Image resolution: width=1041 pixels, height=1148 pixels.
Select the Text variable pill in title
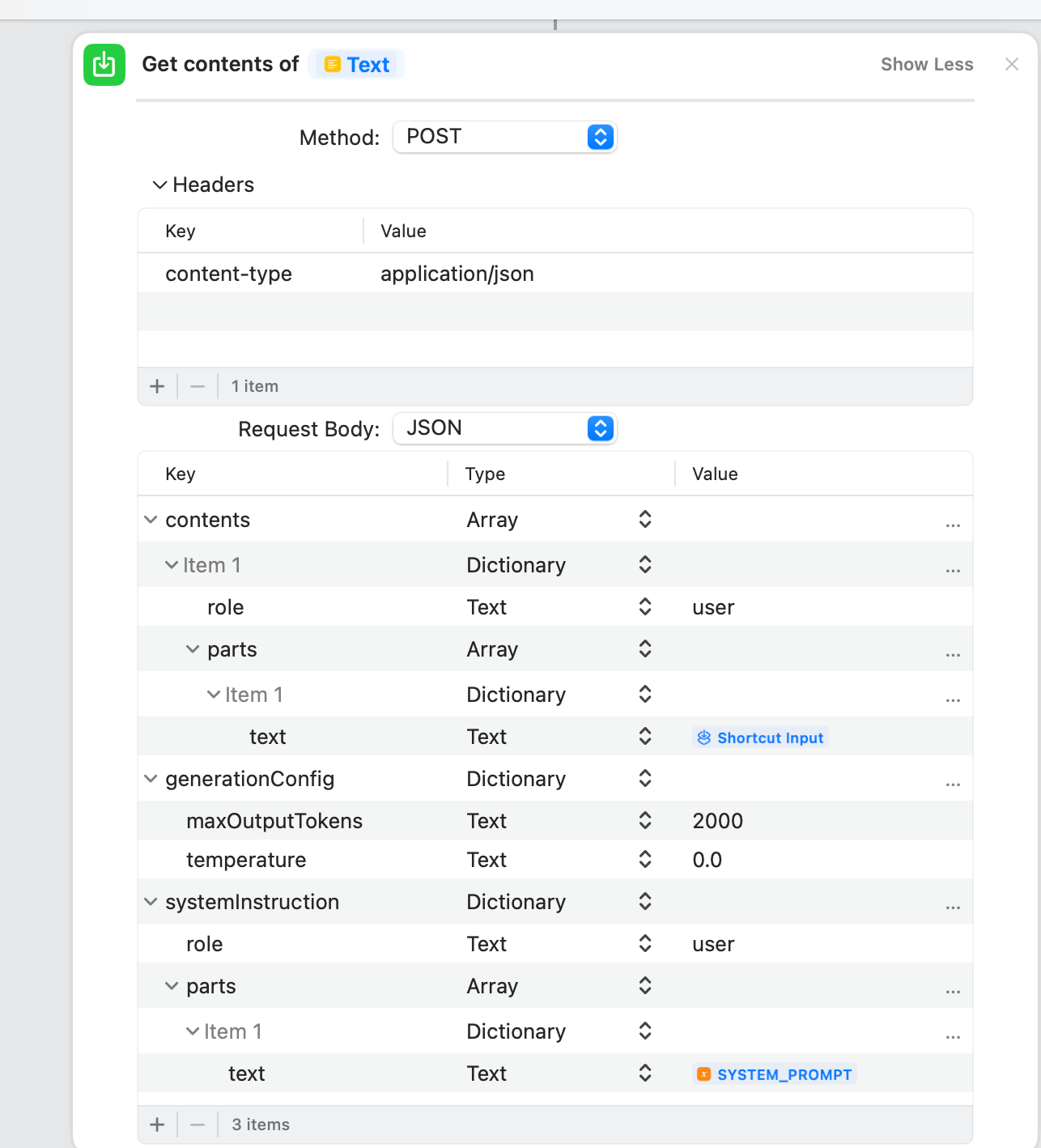tap(356, 64)
